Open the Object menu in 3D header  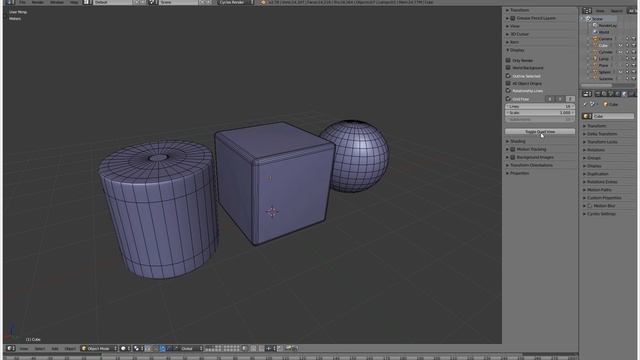70,349
